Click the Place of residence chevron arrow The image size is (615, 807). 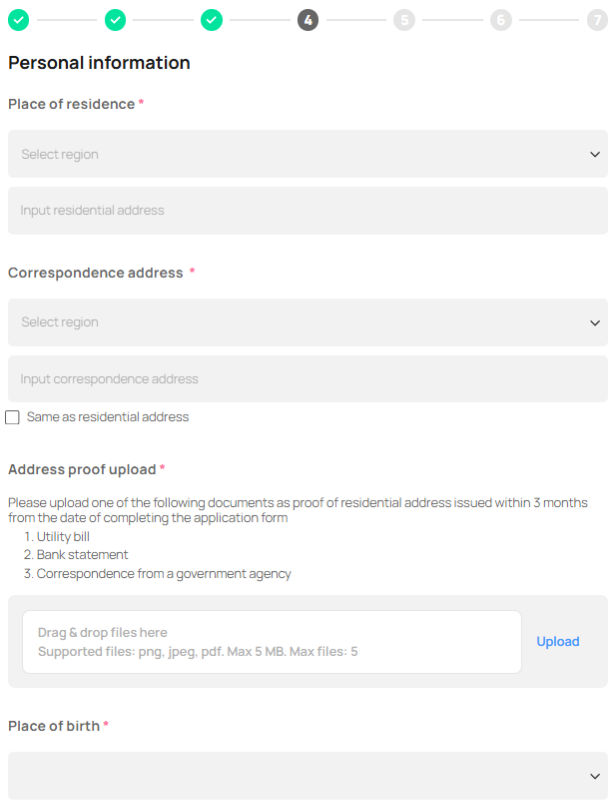pos(595,154)
